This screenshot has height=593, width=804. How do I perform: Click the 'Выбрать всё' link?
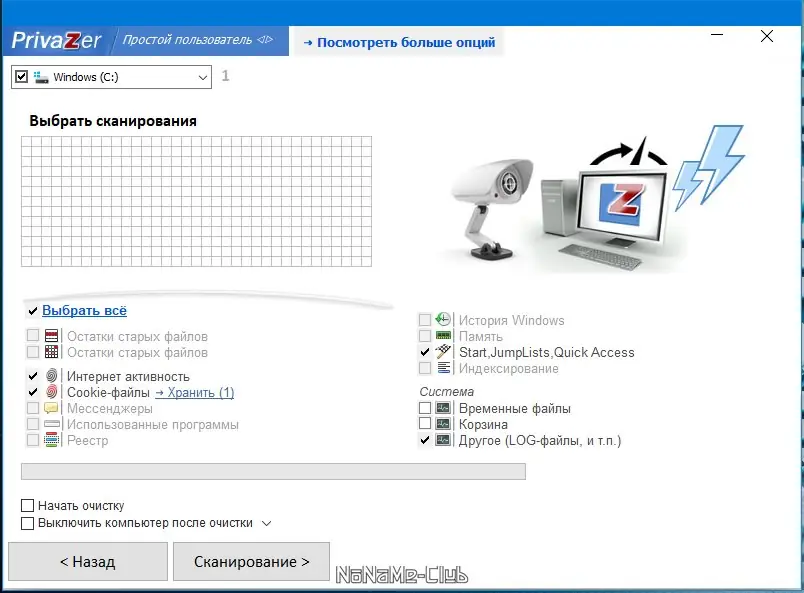click(84, 310)
